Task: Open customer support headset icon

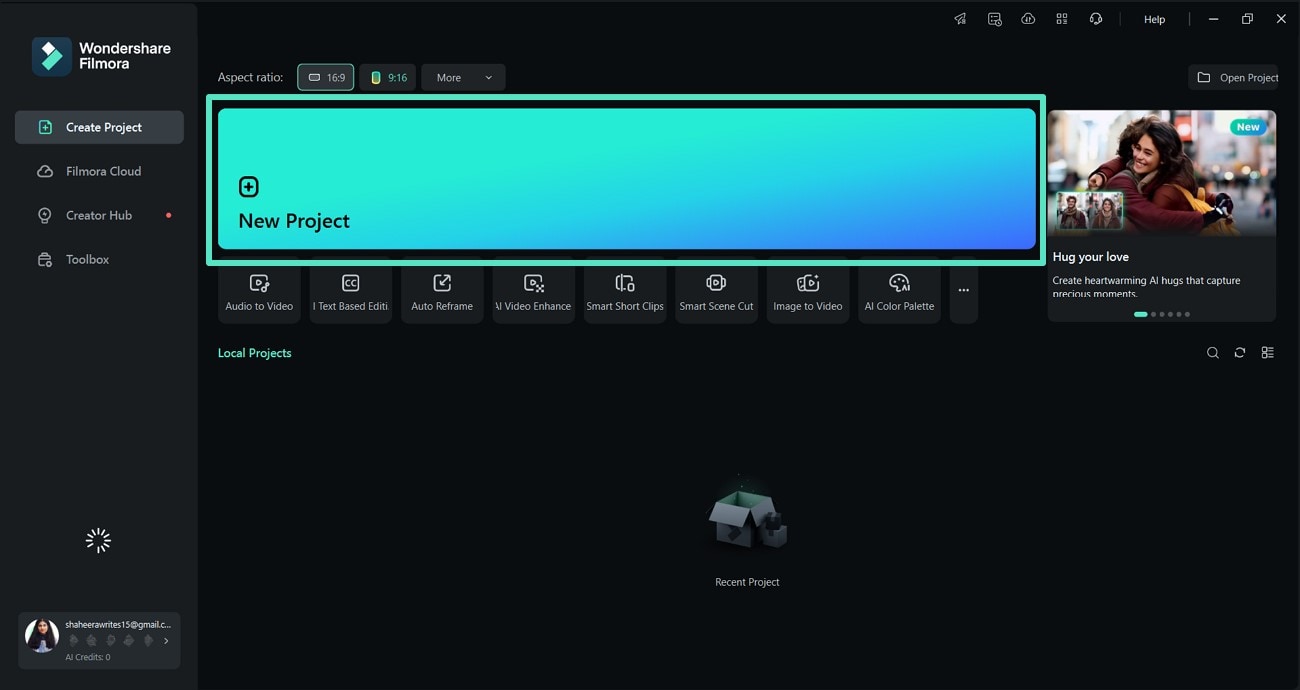Action: pyautogui.click(x=1096, y=19)
